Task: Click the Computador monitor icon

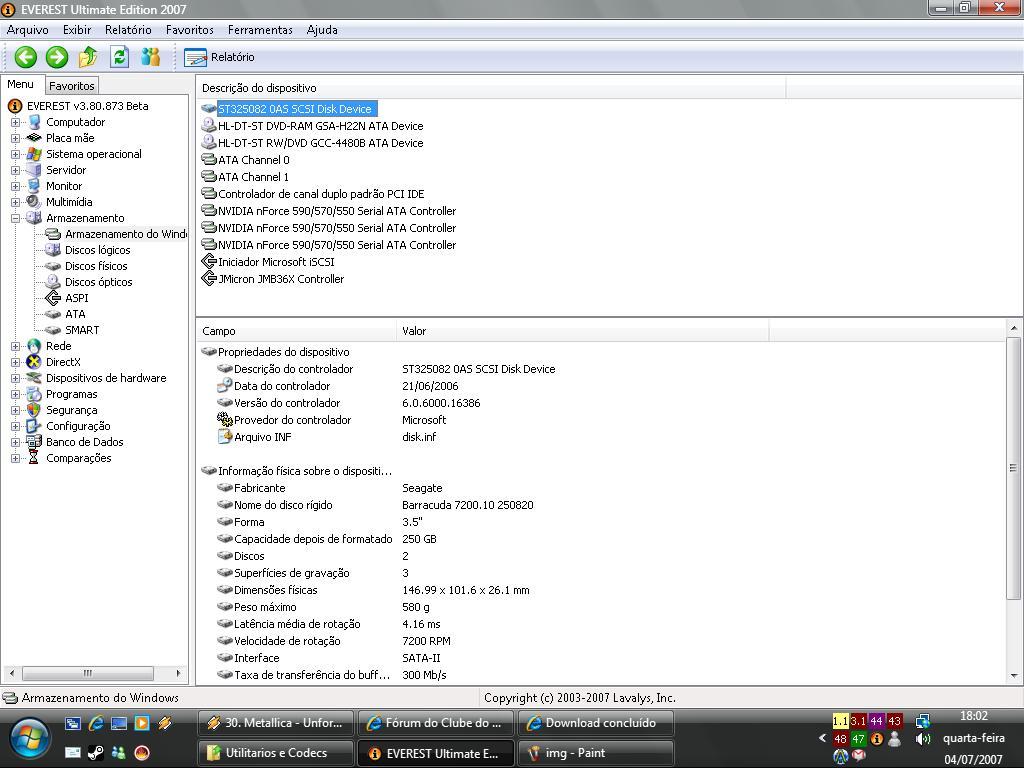Action: 34,122
